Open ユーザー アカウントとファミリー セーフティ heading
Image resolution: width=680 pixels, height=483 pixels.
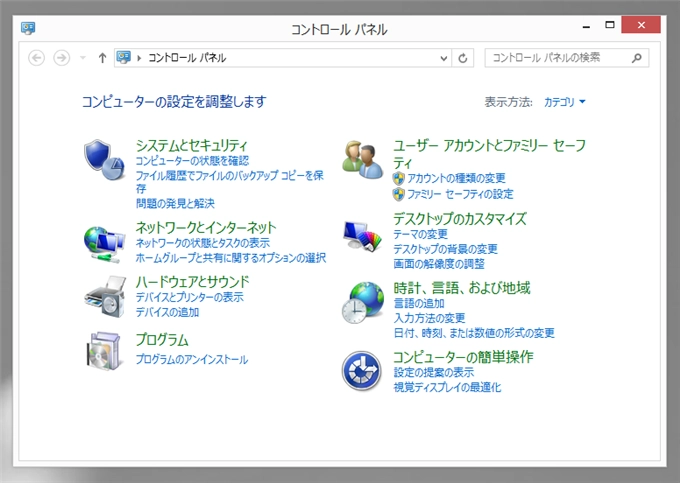pos(489,153)
